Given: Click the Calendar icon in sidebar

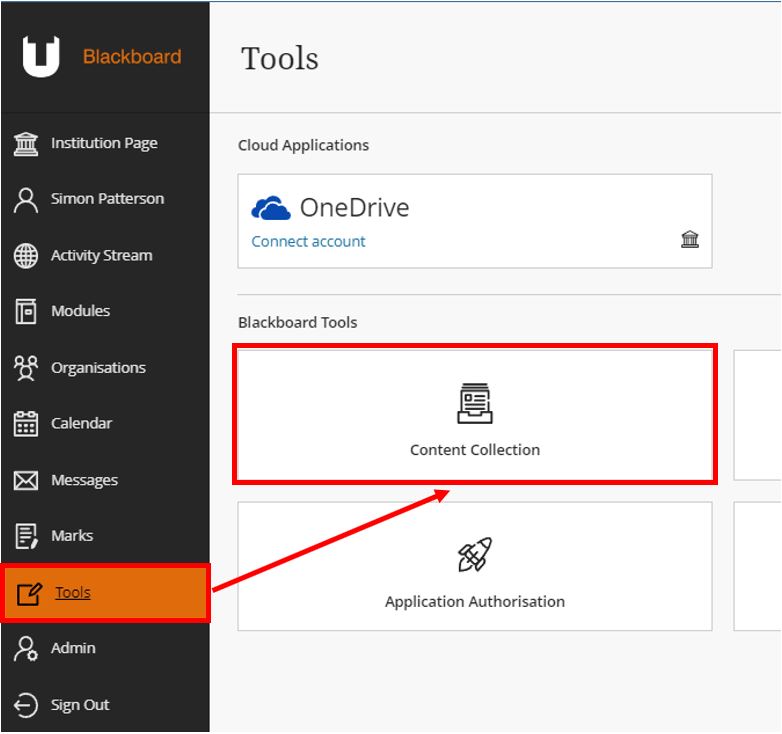Looking at the screenshot, I should (x=26, y=424).
